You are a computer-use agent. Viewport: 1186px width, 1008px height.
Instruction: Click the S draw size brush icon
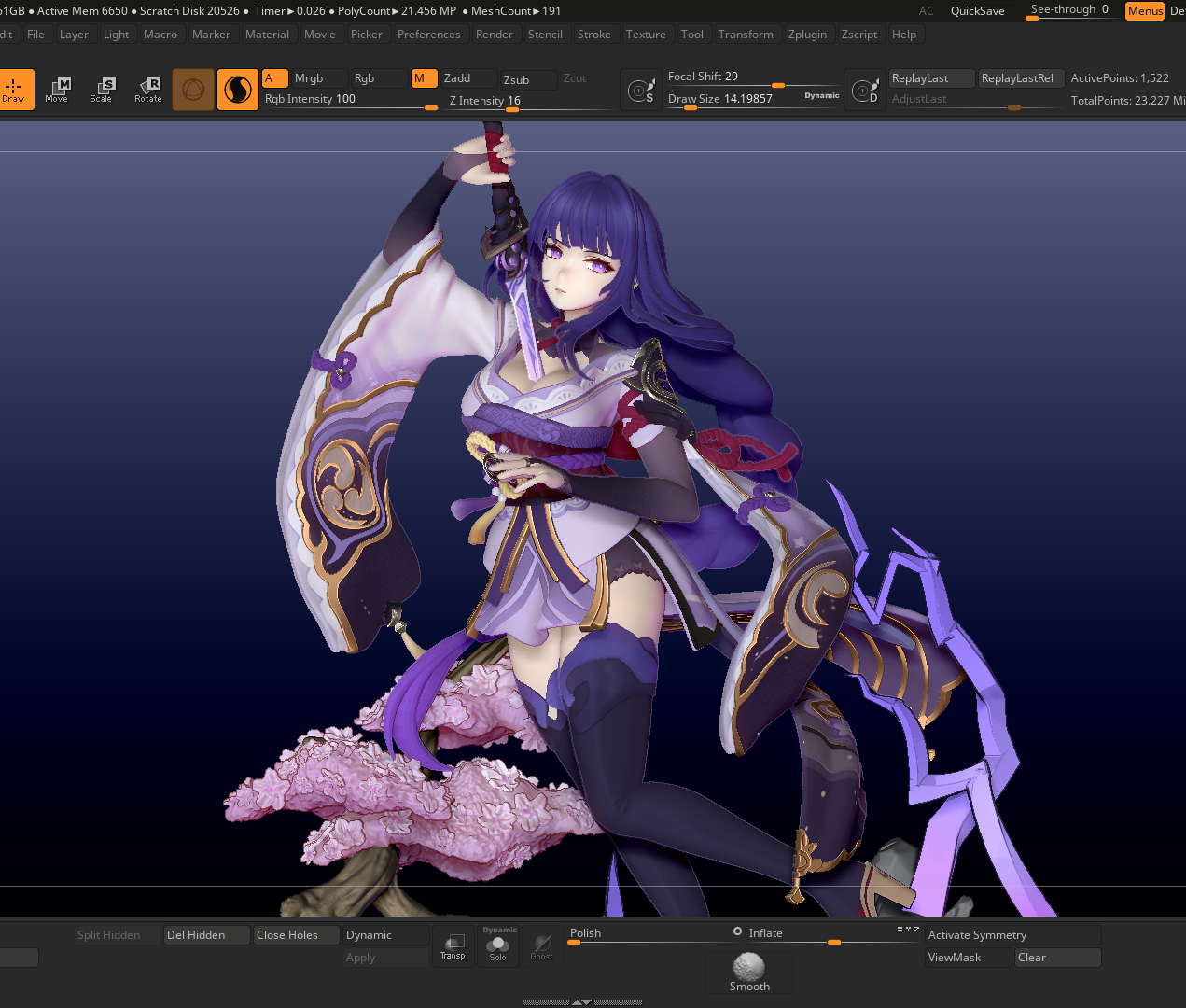641,91
